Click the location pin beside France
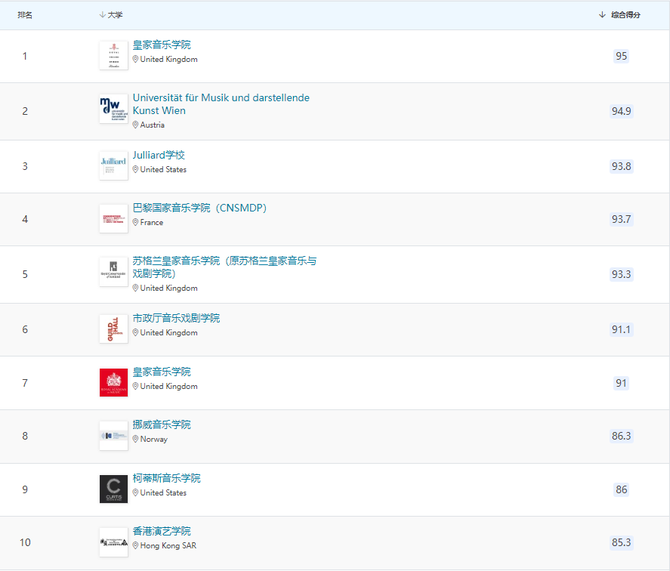The height and width of the screenshot is (571, 670). (135, 222)
